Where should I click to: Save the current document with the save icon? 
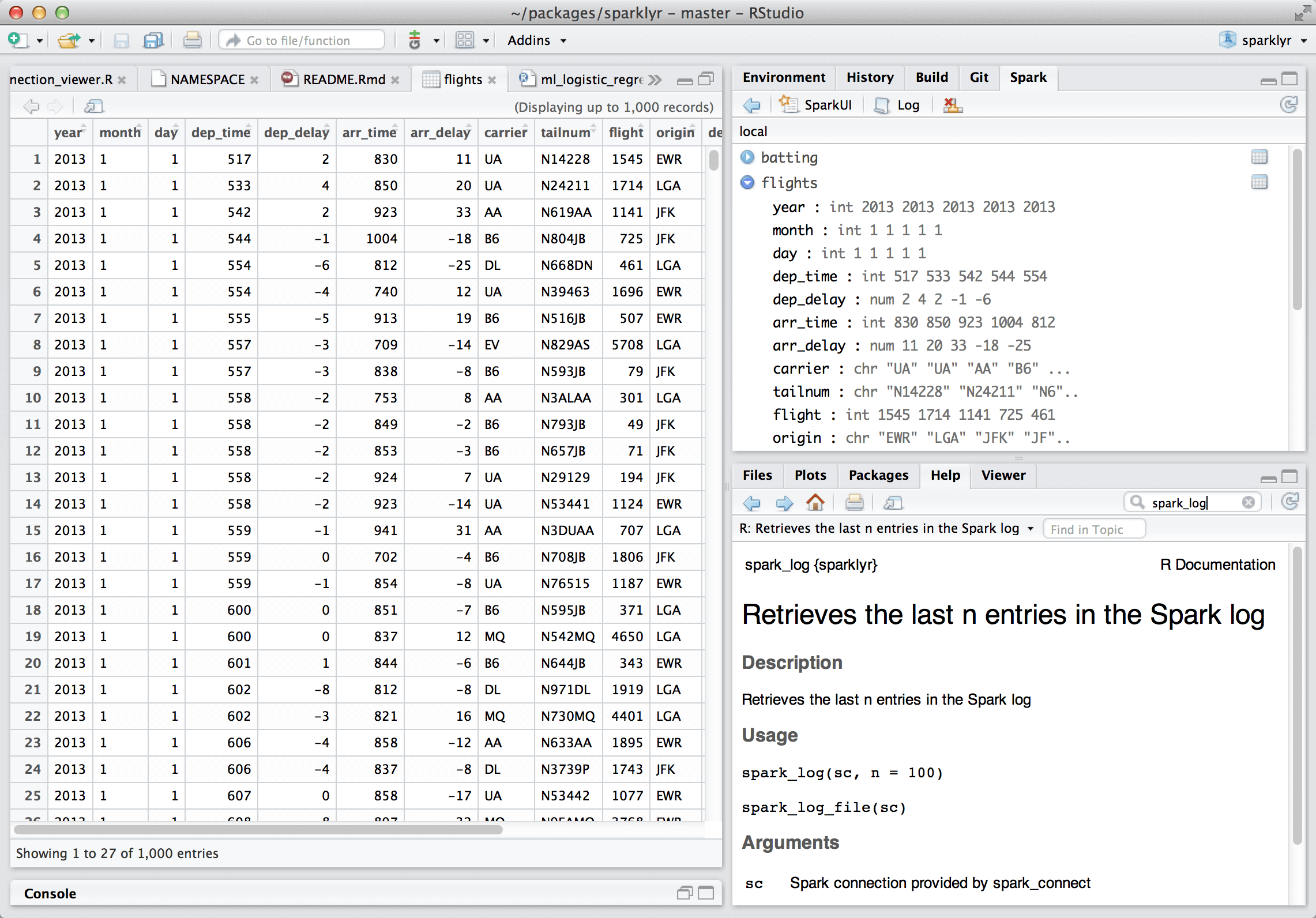121,40
